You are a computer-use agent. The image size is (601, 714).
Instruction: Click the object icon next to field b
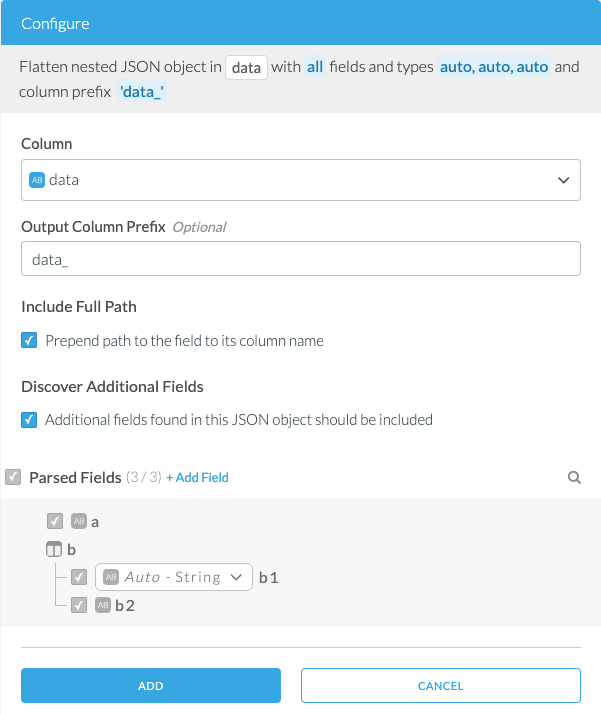tap(54, 549)
